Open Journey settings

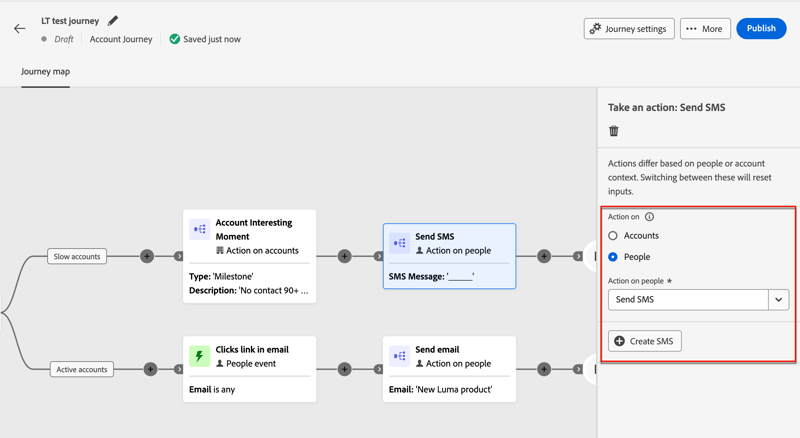click(629, 29)
